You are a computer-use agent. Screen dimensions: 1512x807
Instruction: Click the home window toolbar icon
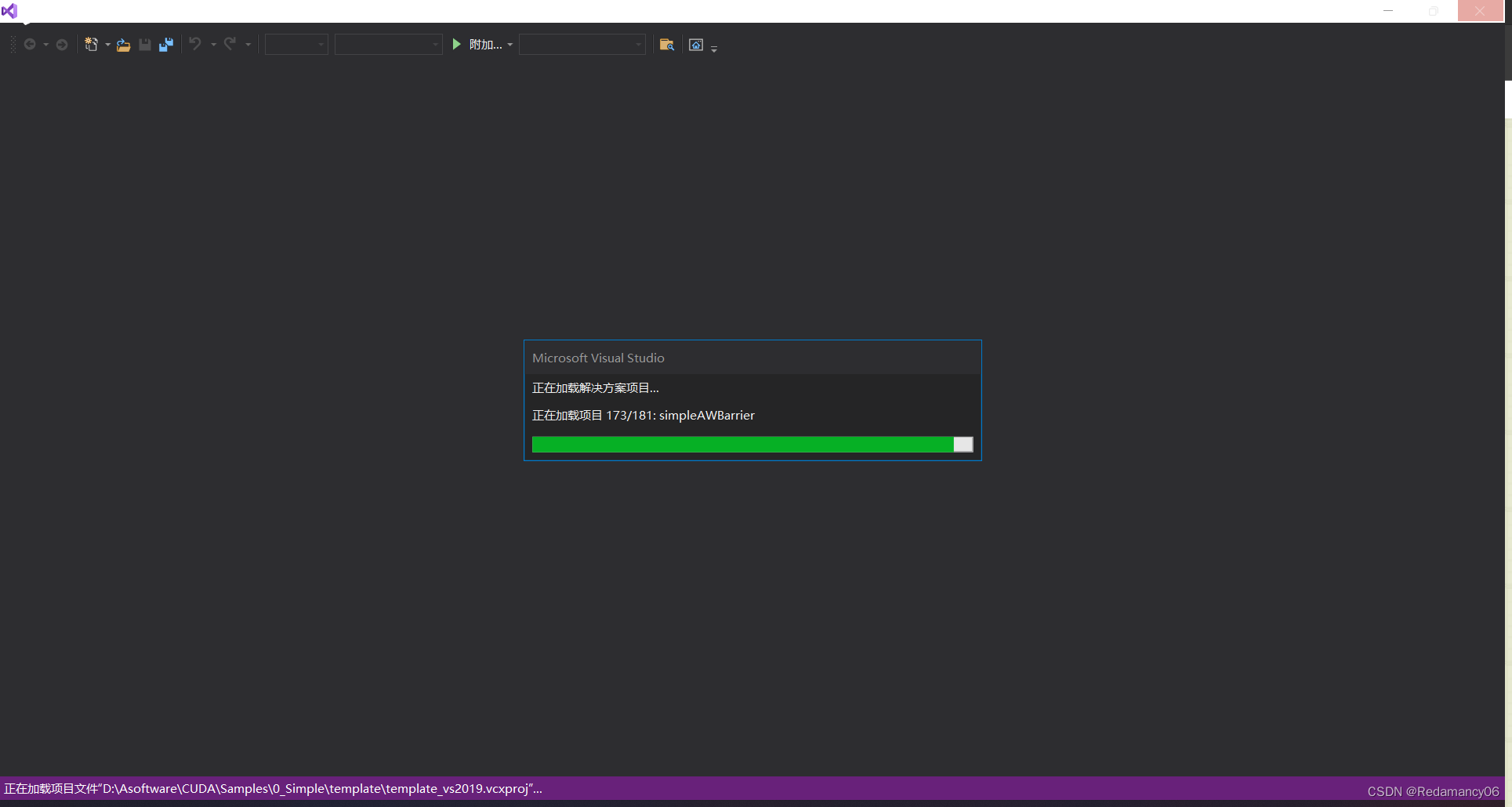click(696, 45)
